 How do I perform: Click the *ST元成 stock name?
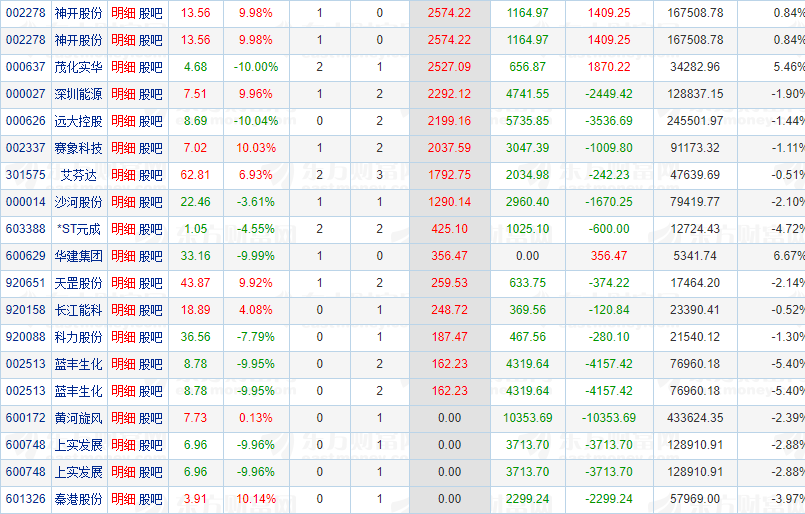click(79, 229)
